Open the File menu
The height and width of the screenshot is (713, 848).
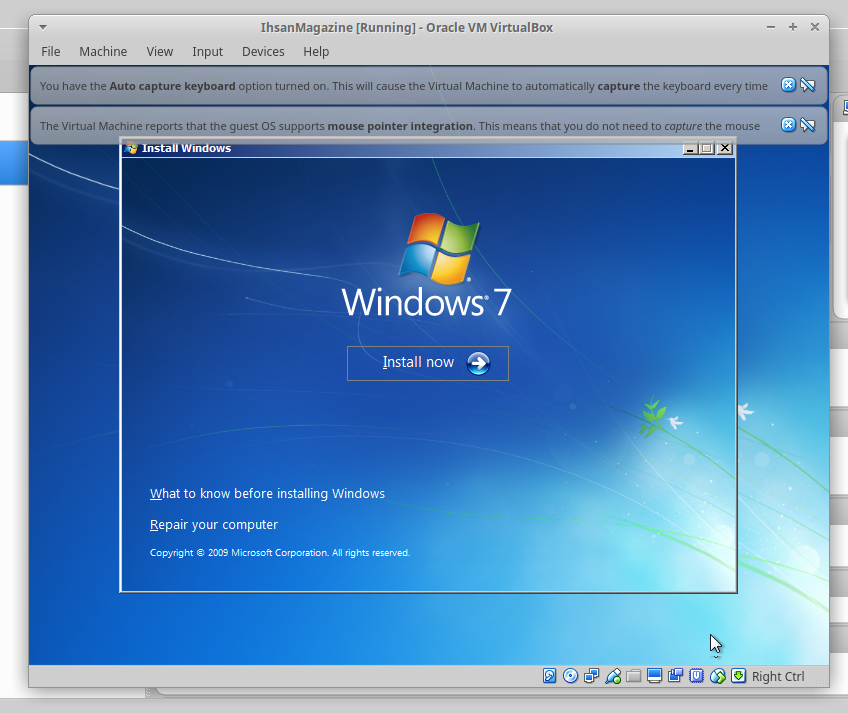(x=51, y=51)
